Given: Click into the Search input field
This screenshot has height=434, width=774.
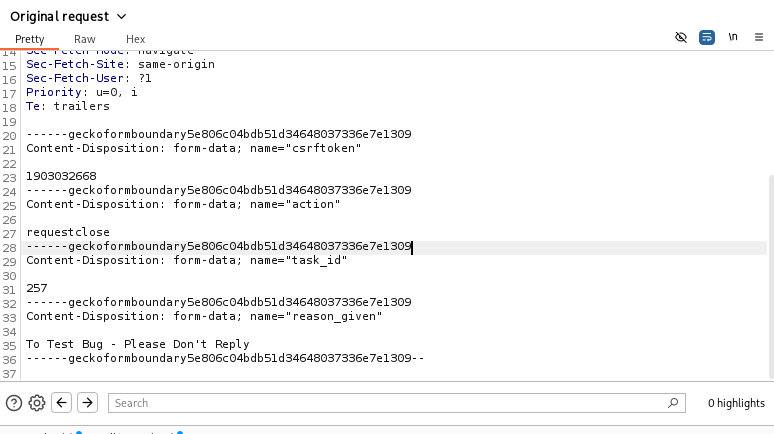Looking at the screenshot, I should pos(390,403).
